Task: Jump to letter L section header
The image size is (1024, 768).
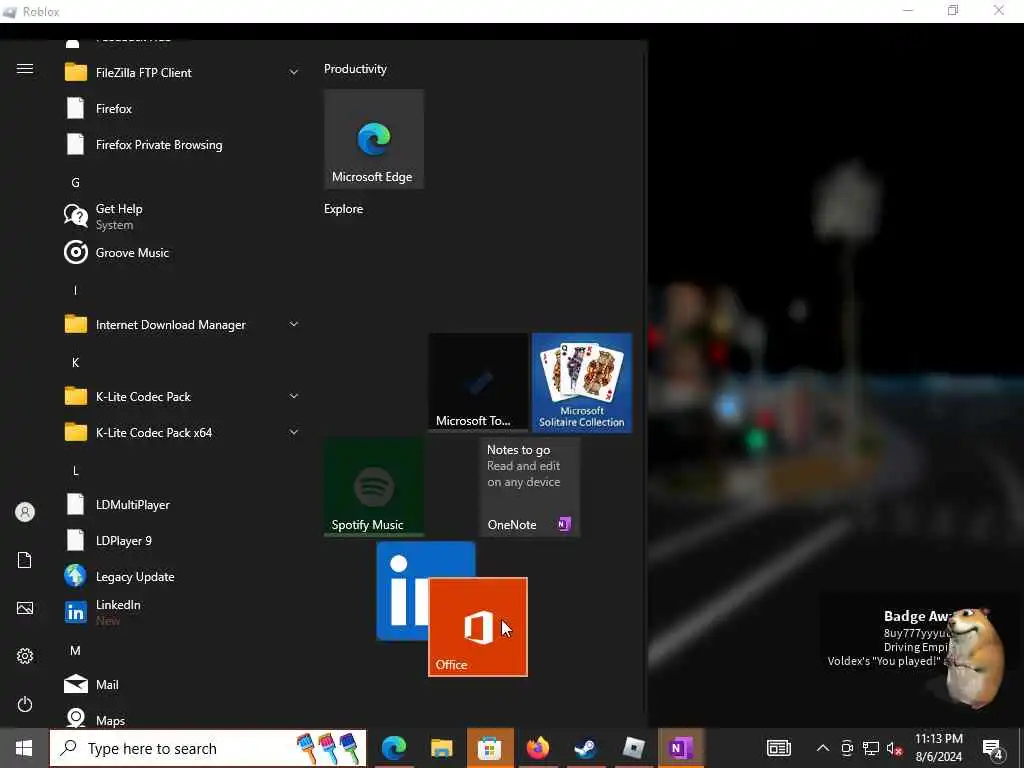Action: [76, 471]
